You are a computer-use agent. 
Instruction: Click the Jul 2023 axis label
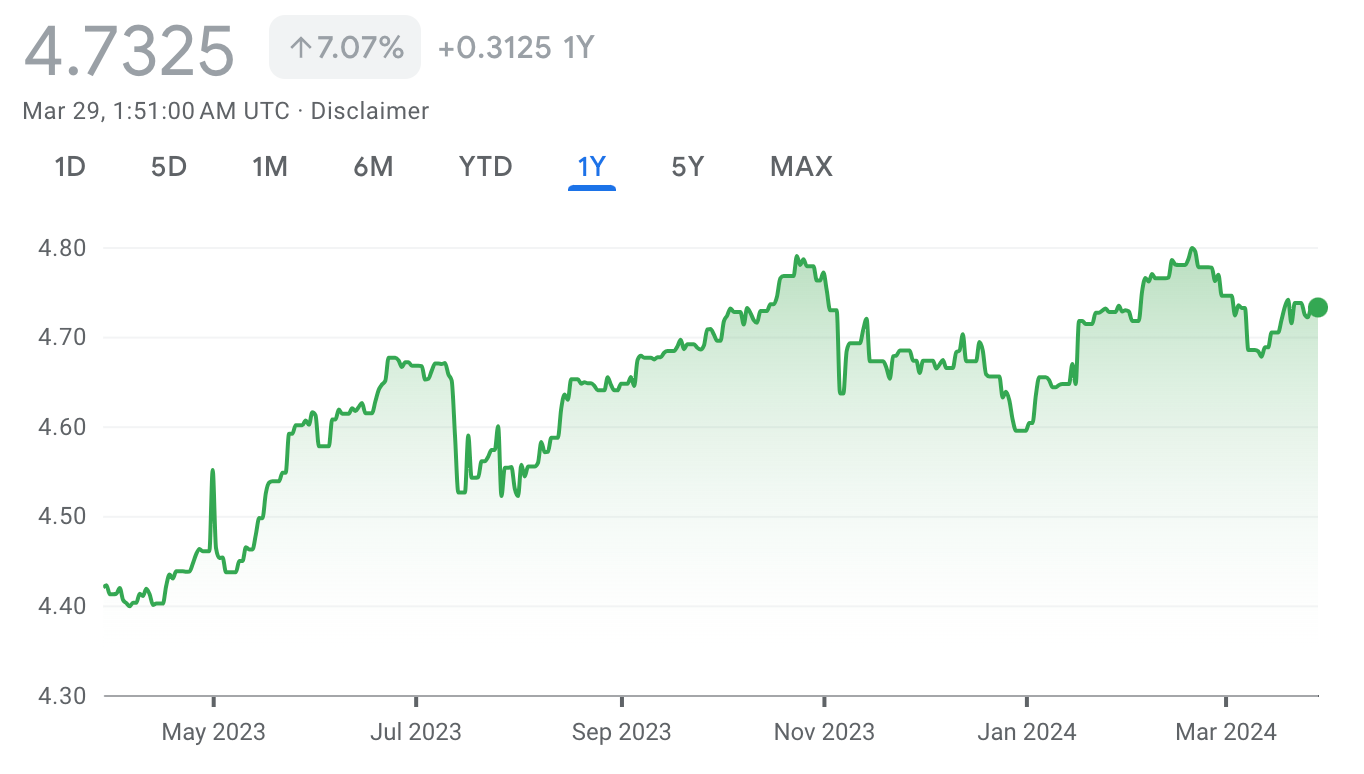click(416, 732)
